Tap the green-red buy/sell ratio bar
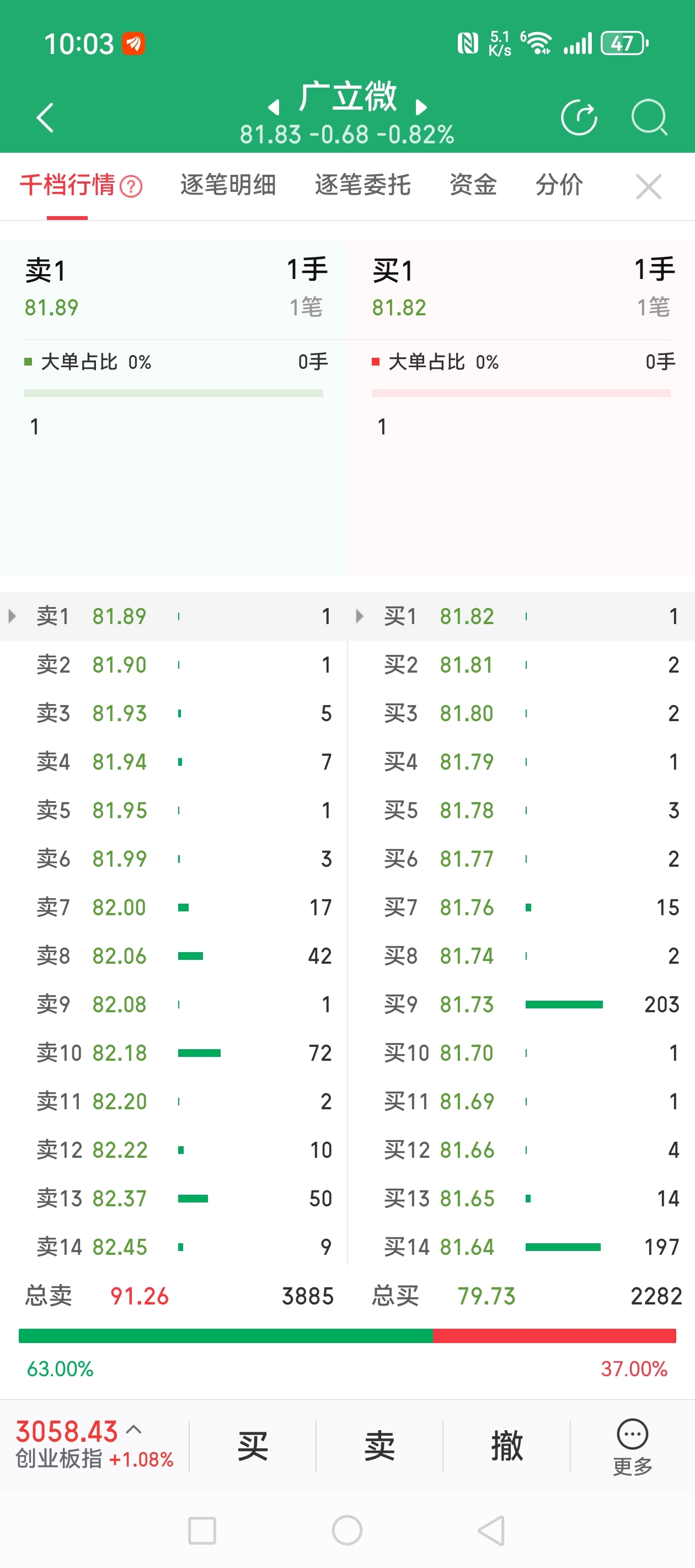Screen dimensions: 695x1568 coord(347,1335)
